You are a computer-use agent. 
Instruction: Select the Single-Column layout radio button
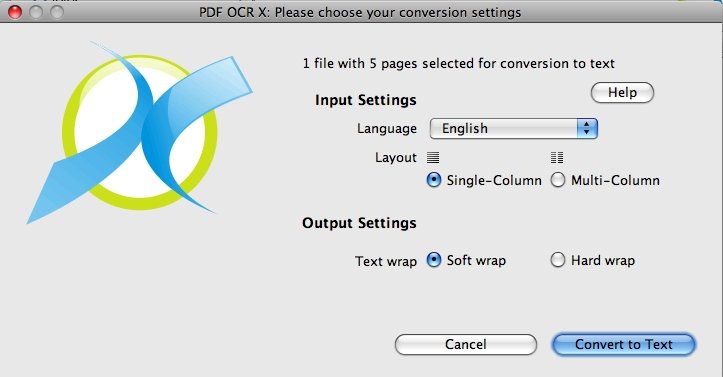tap(433, 180)
